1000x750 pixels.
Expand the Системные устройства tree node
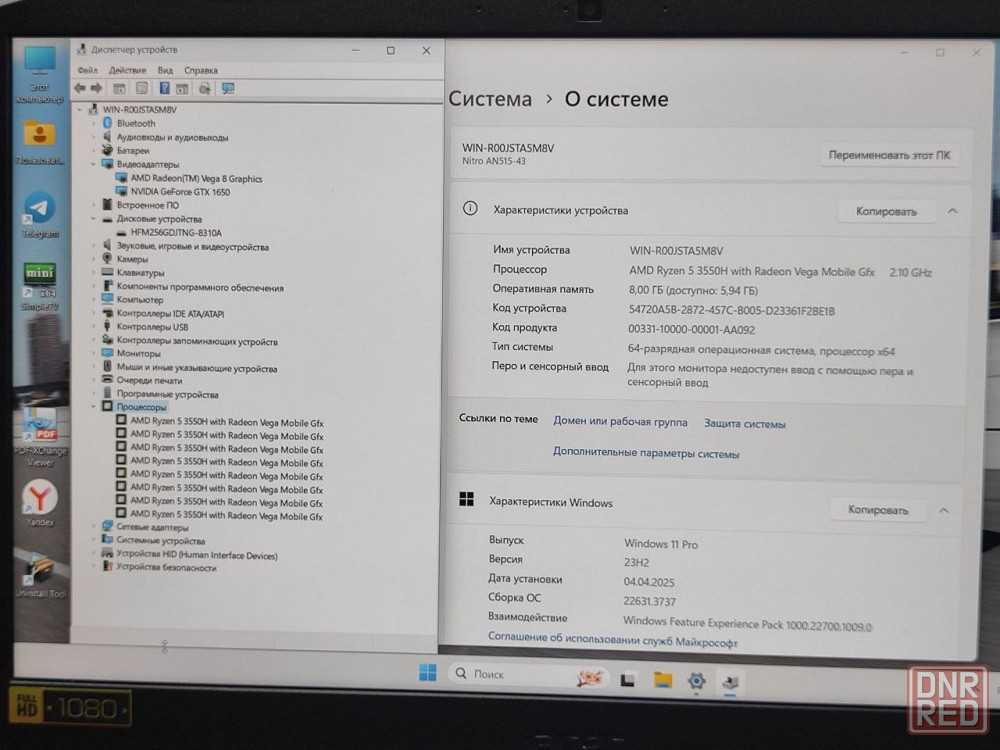click(x=94, y=540)
